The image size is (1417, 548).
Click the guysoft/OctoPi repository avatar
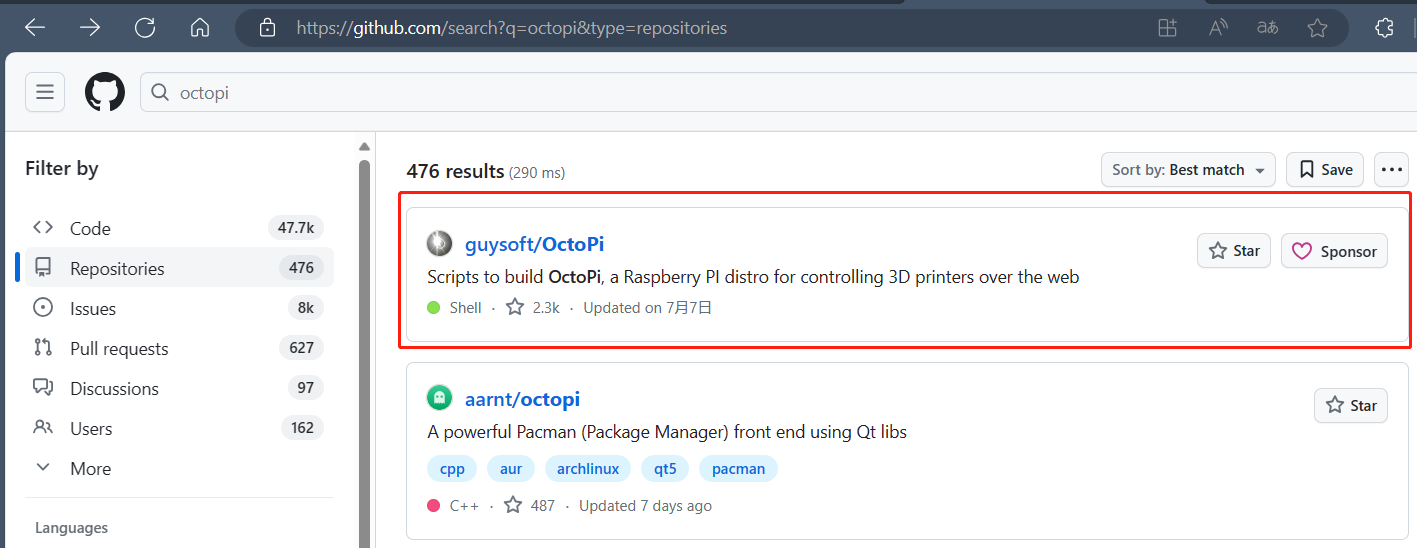[x=439, y=244]
